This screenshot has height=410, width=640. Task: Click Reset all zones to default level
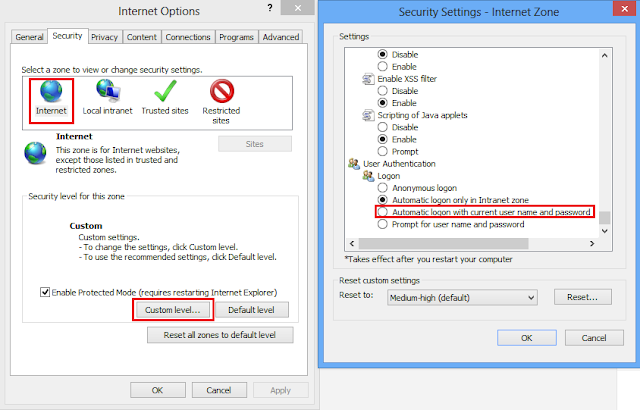[x=220, y=335]
